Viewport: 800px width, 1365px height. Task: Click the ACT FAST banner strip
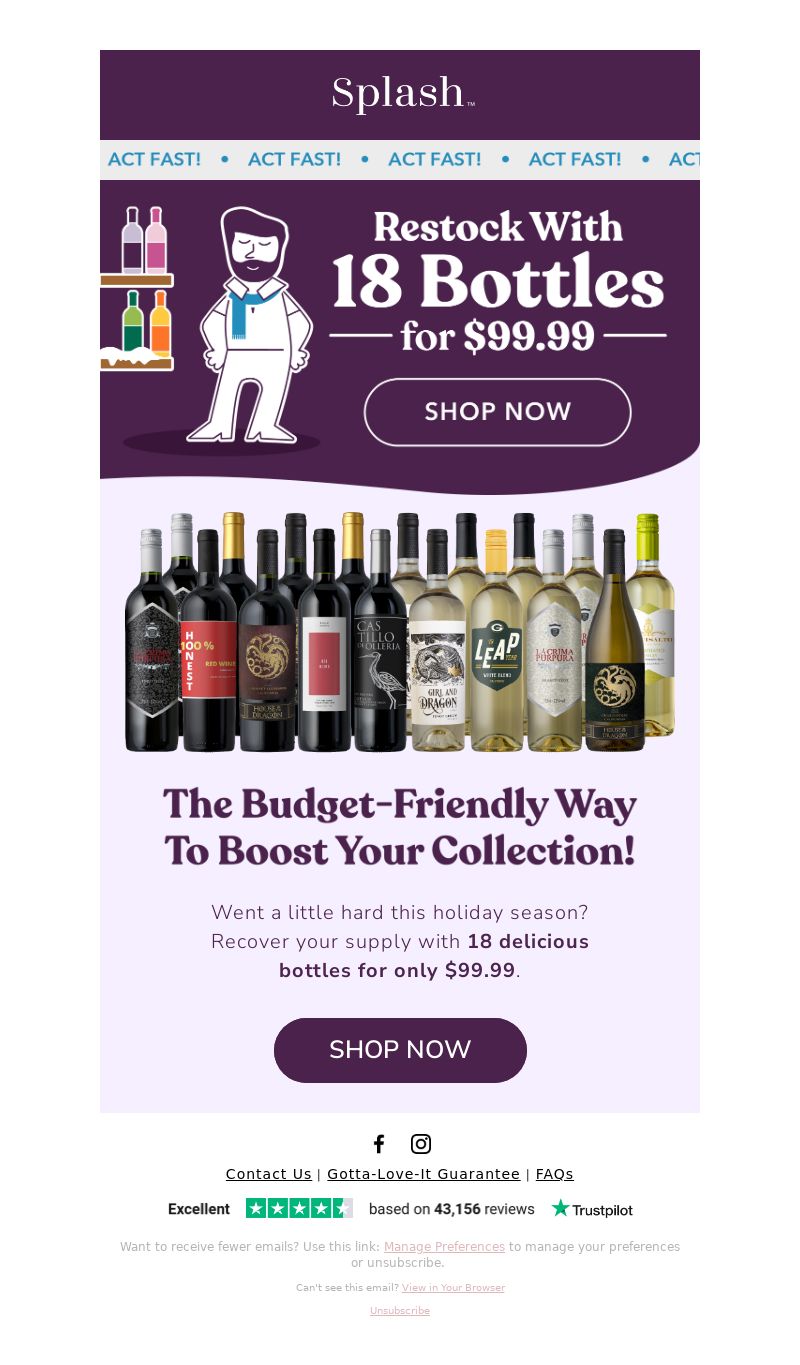(400, 160)
